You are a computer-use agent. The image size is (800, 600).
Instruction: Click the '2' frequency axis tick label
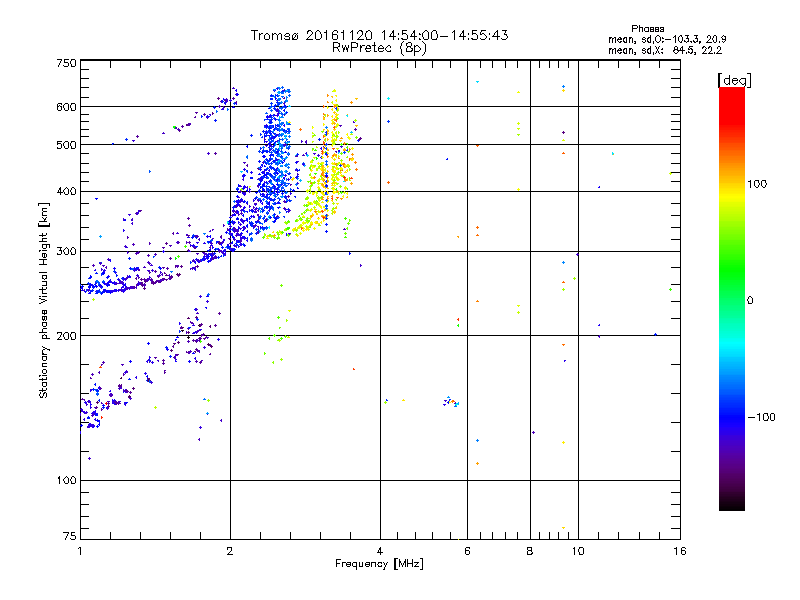coord(230,551)
